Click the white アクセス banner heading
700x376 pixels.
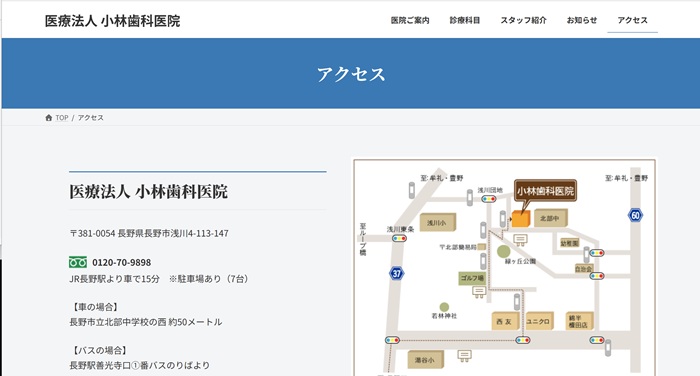pos(351,74)
